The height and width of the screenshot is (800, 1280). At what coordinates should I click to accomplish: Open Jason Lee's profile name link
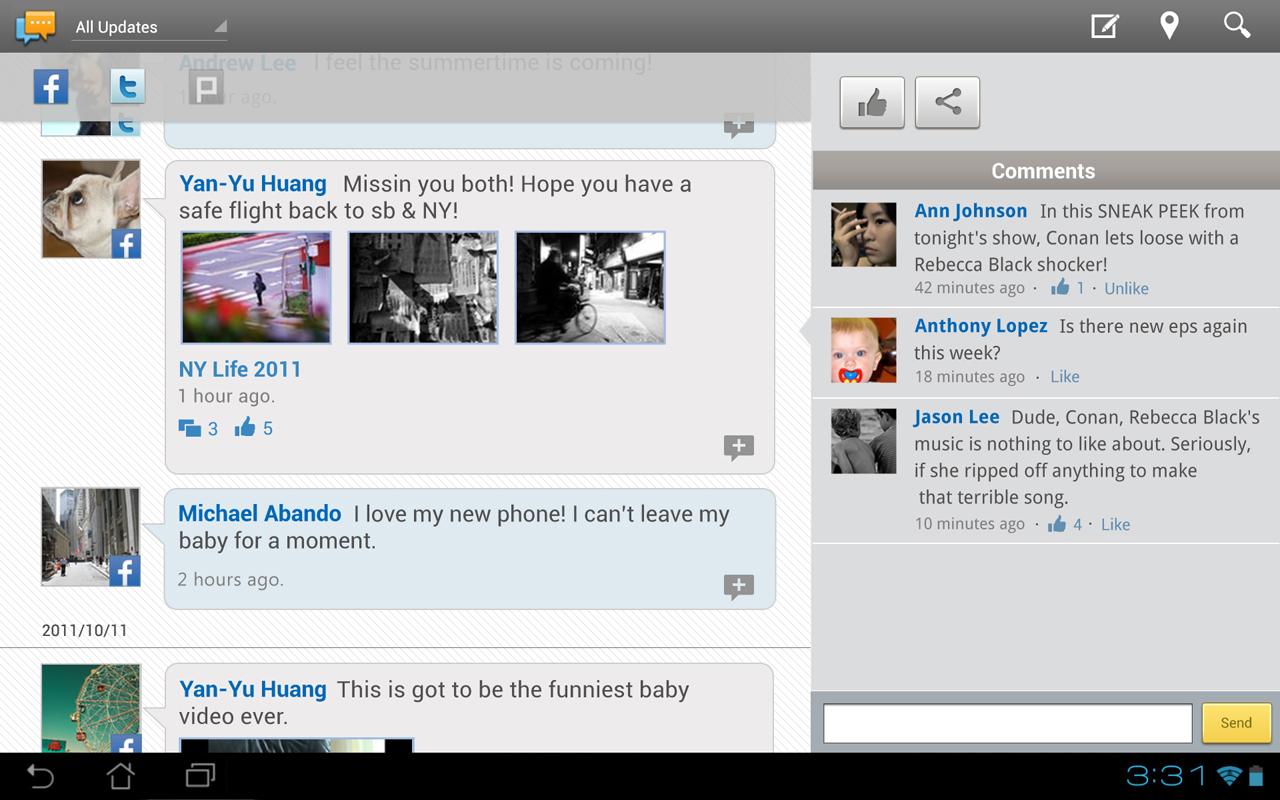956,417
